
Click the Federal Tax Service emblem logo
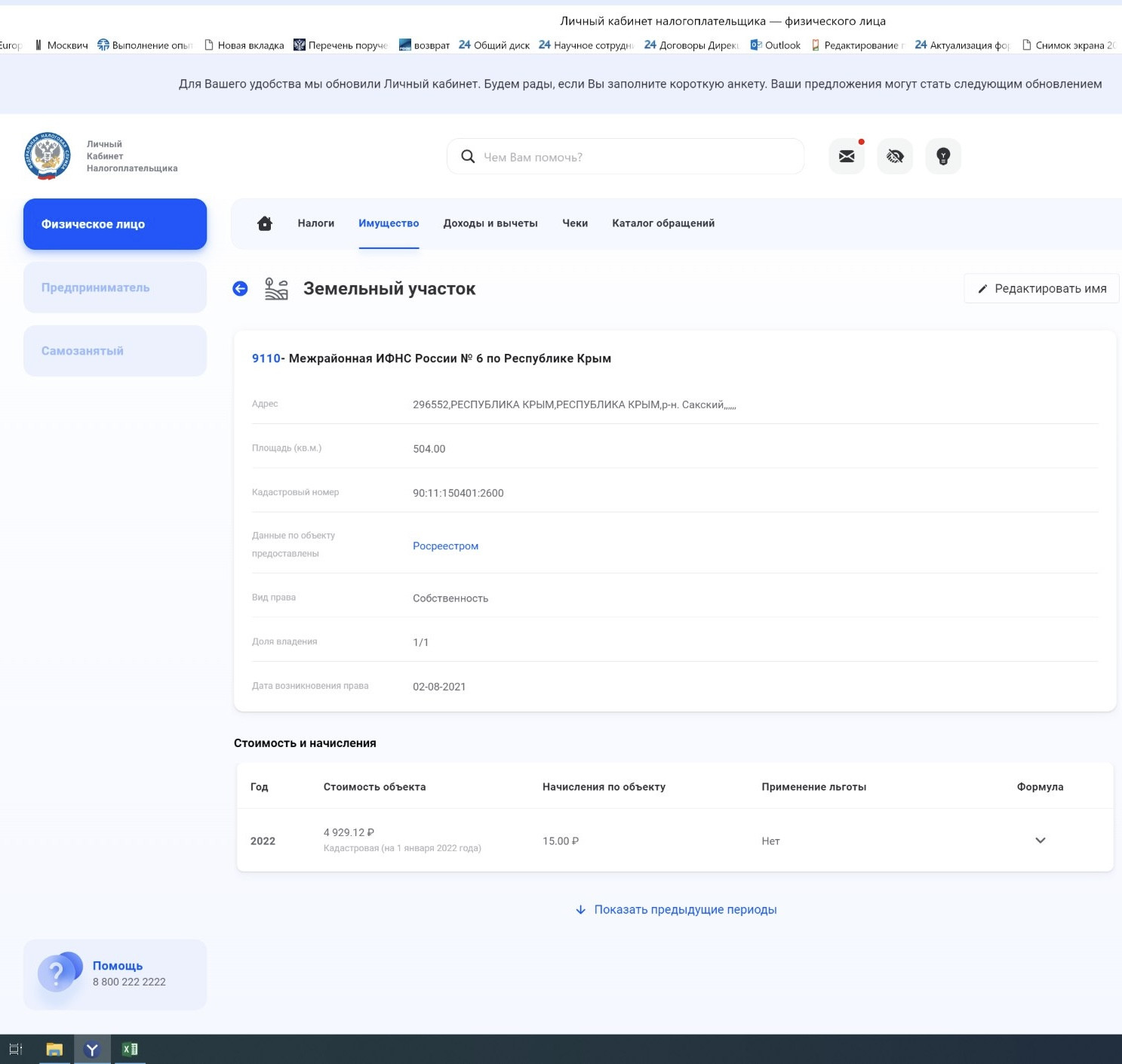click(x=48, y=155)
